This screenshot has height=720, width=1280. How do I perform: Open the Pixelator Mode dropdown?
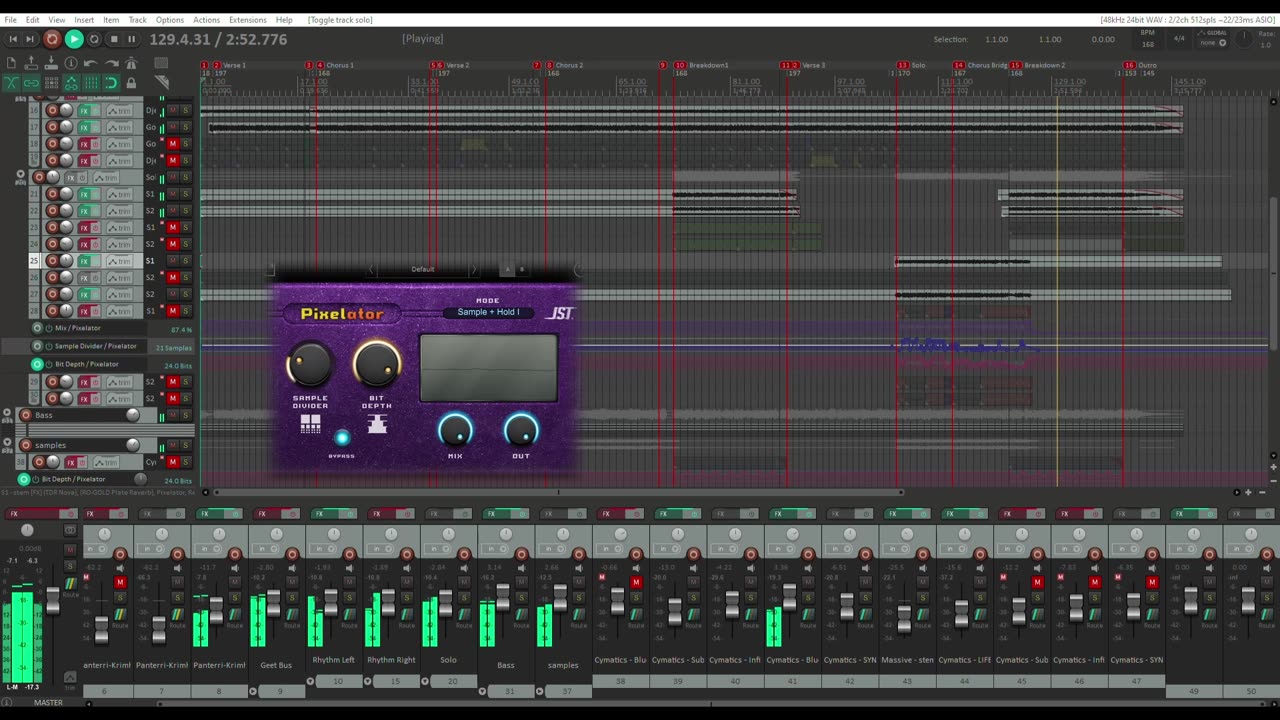coord(488,312)
